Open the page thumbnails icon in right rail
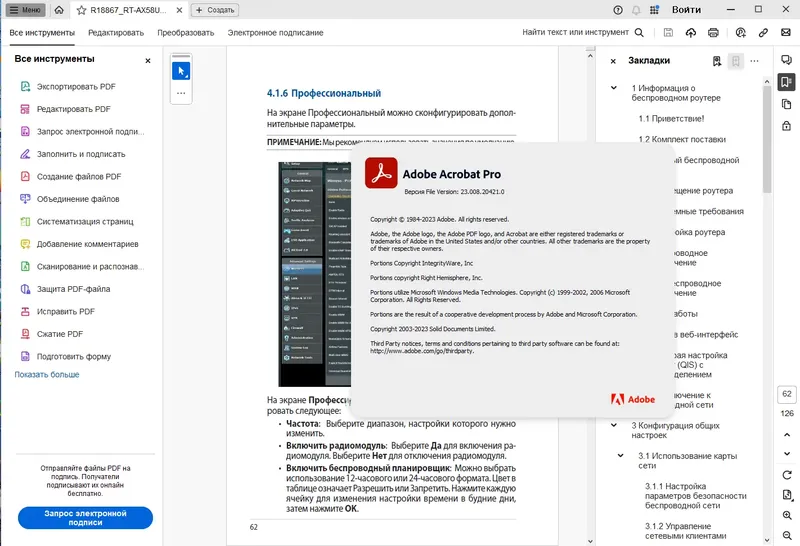 point(786,104)
